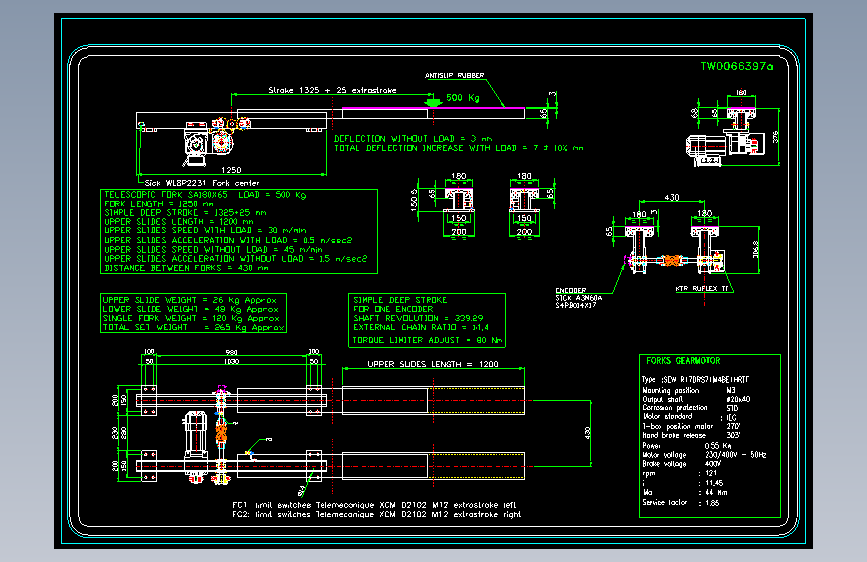The width and height of the screenshot is (867, 562).
Task: Select 'LOWER SLIDE WEIGHT = 49 Kg Approx'
Action: (x=191, y=309)
